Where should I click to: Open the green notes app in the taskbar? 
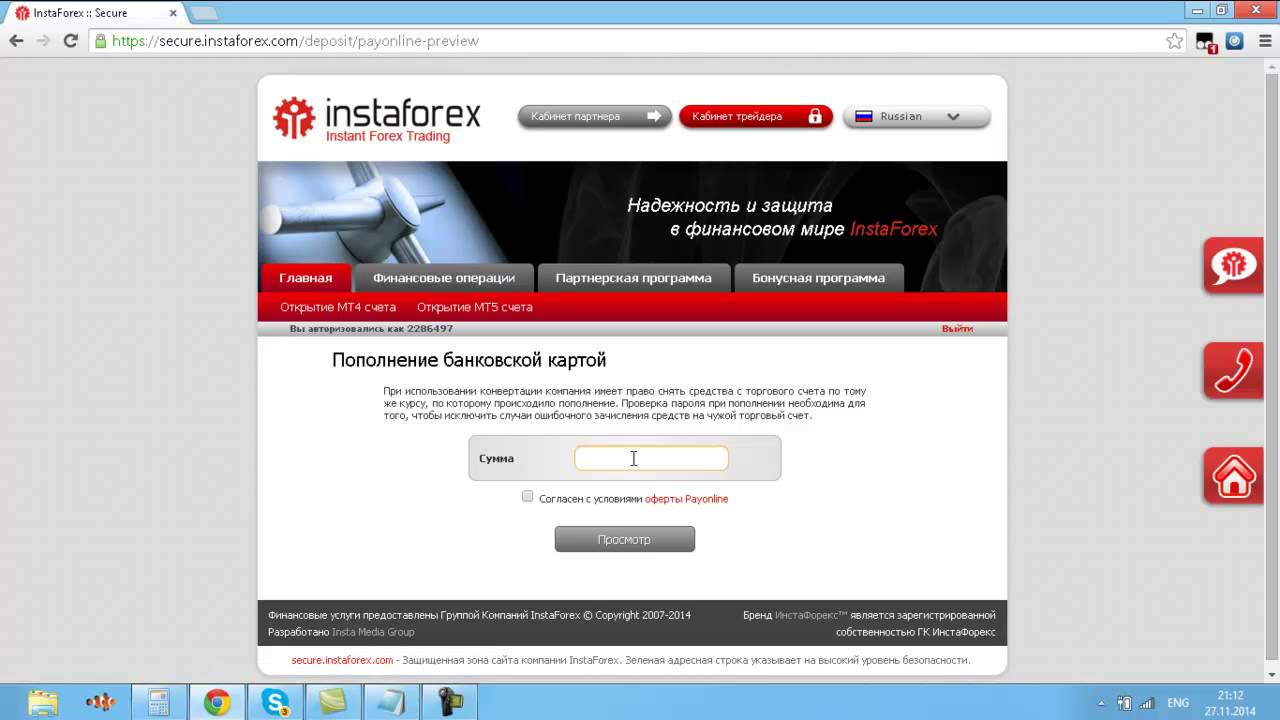(333, 703)
